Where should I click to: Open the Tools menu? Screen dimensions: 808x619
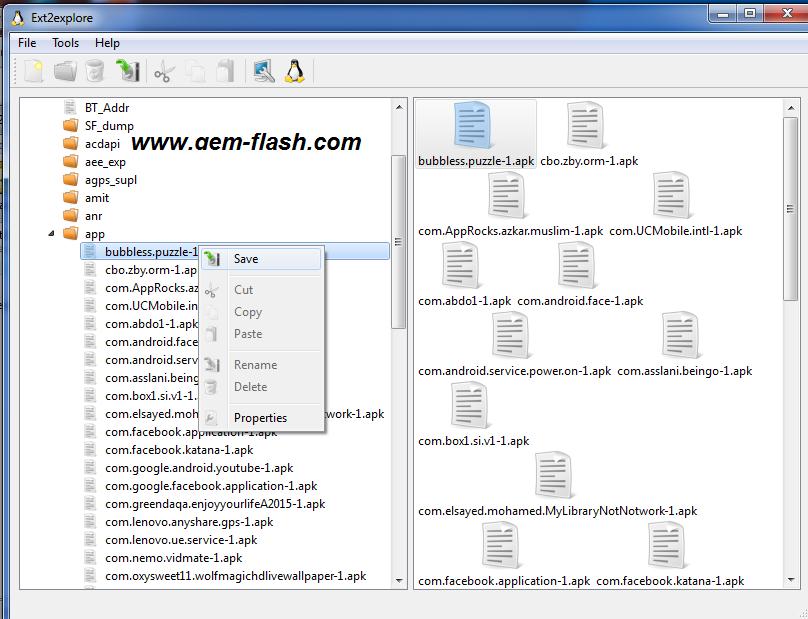click(65, 43)
